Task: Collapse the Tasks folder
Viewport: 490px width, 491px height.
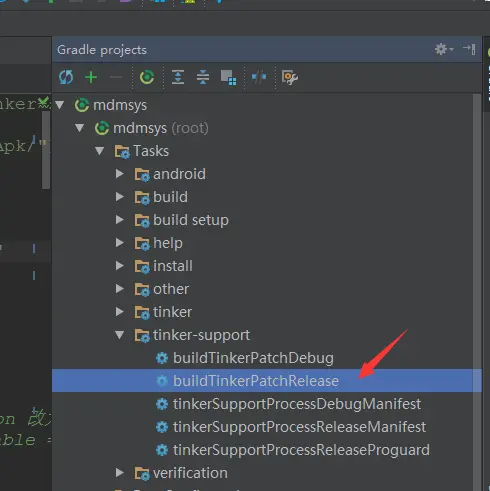Action: click(100, 151)
